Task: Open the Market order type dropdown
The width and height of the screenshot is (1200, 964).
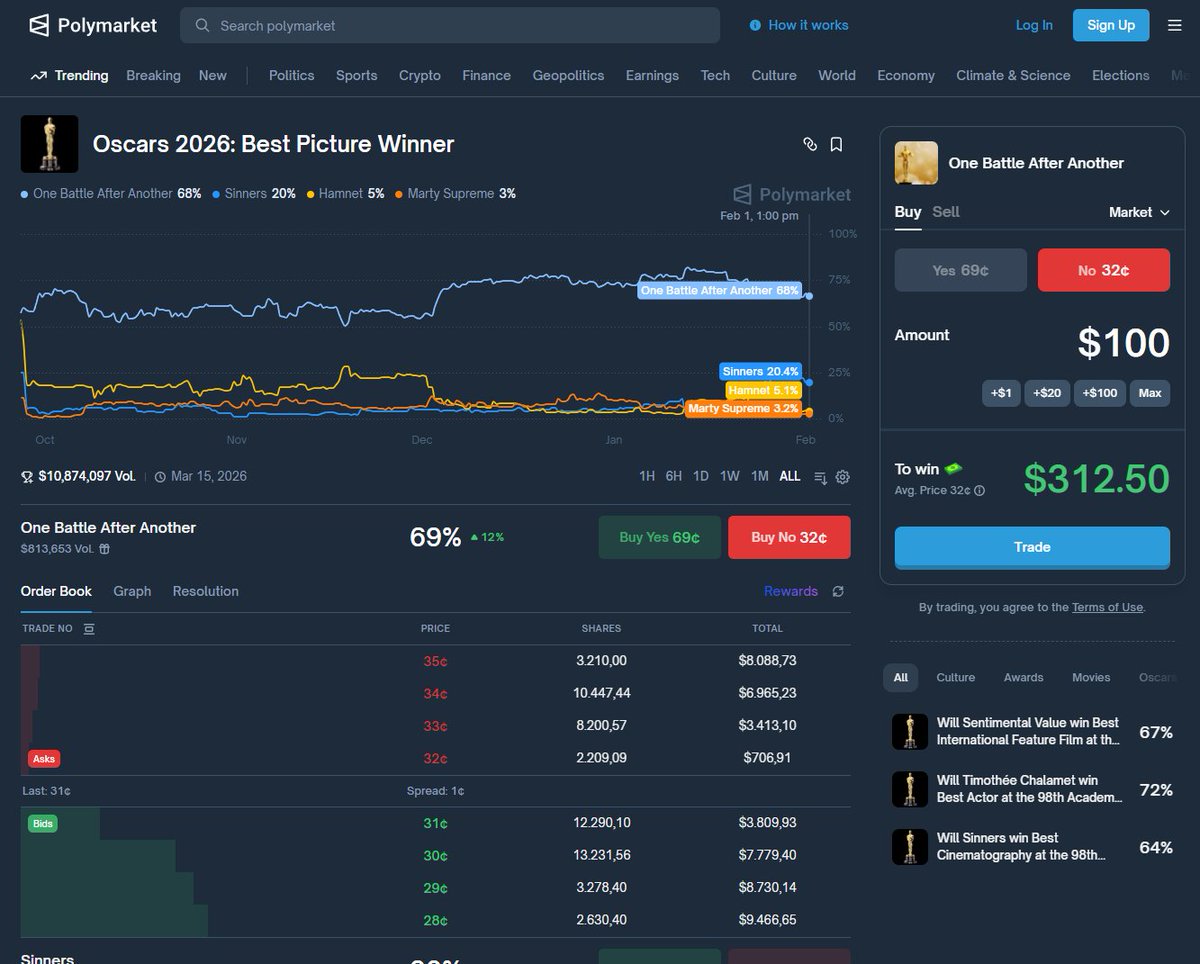Action: pyautogui.click(x=1139, y=212)
